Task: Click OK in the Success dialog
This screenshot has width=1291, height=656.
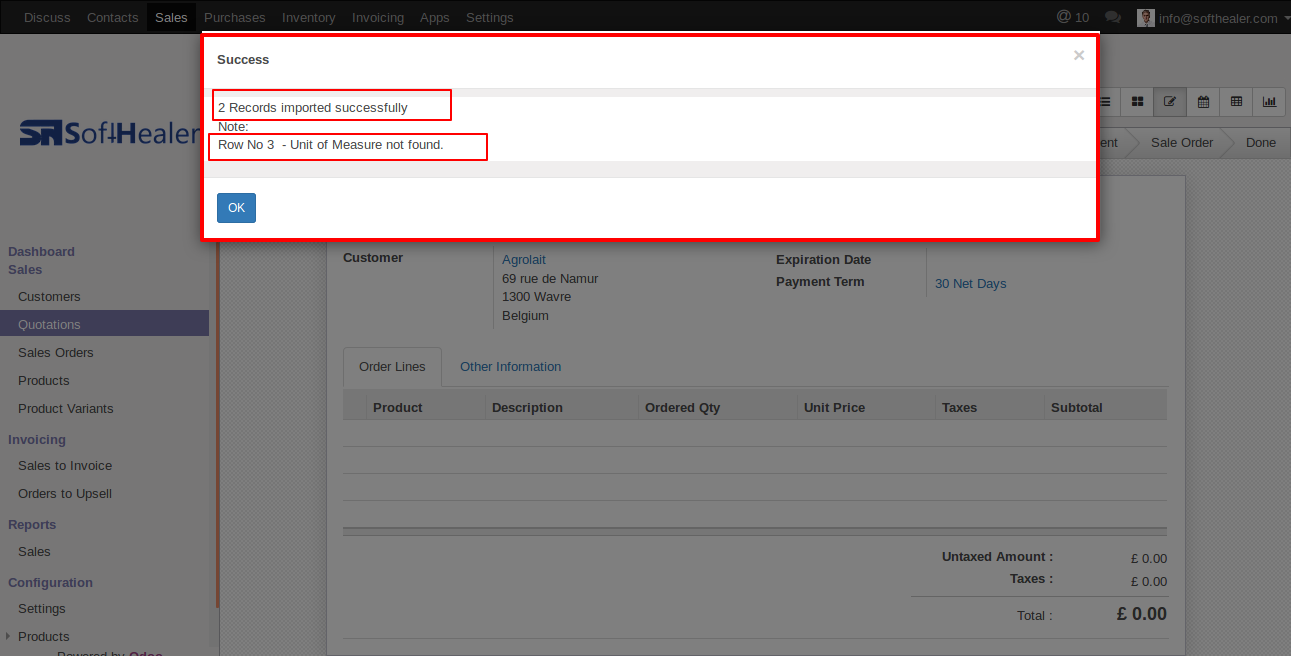Action: pyautogui.click(x=236, y=208)
